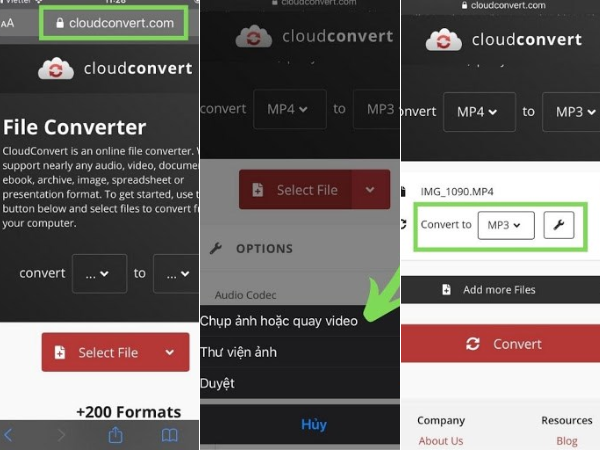Open the empty 'convert' source format dropdown
600x450 pixels.
pyautogui.click(x=99, y=273)
